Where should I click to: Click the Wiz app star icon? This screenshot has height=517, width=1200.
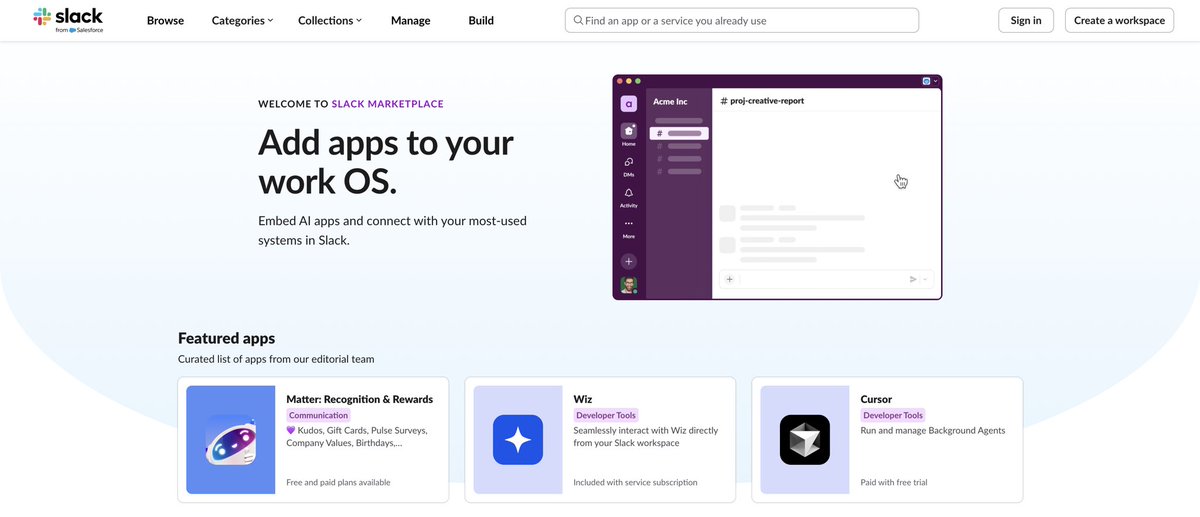(x=518, y=440)
